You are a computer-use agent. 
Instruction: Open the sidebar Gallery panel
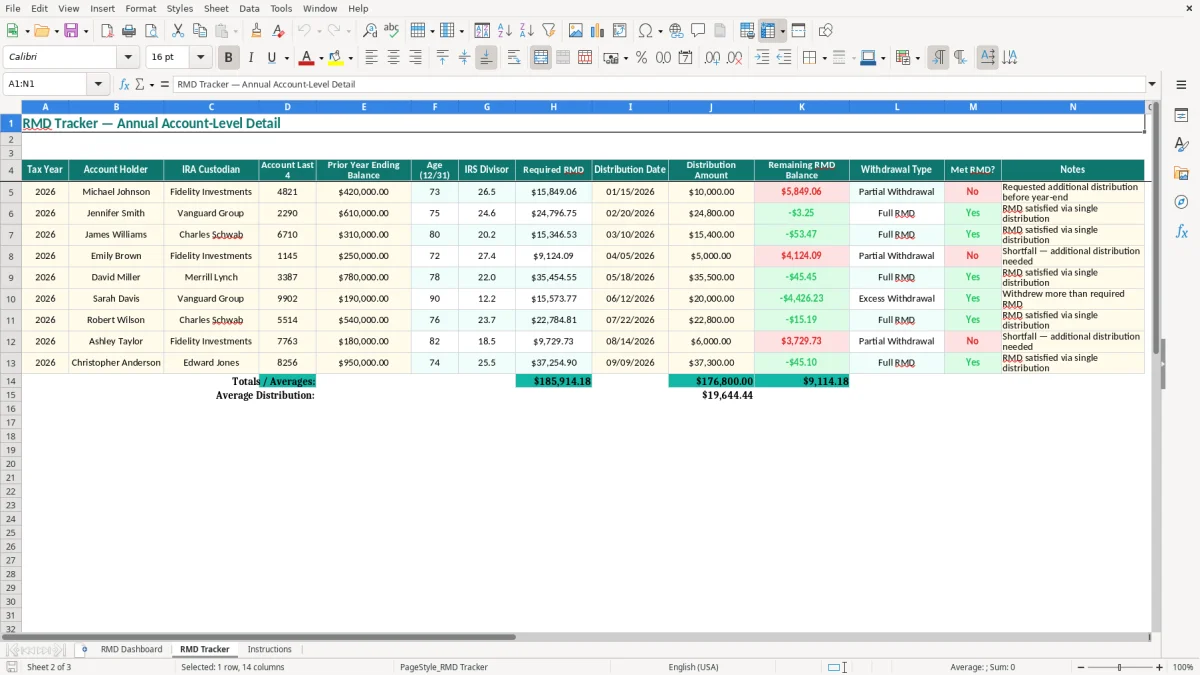tap(1181, 174)
